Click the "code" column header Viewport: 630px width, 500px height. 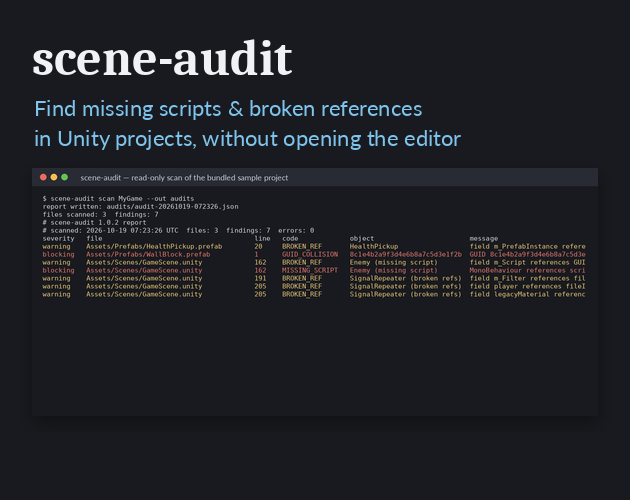[x=290, y=238]
